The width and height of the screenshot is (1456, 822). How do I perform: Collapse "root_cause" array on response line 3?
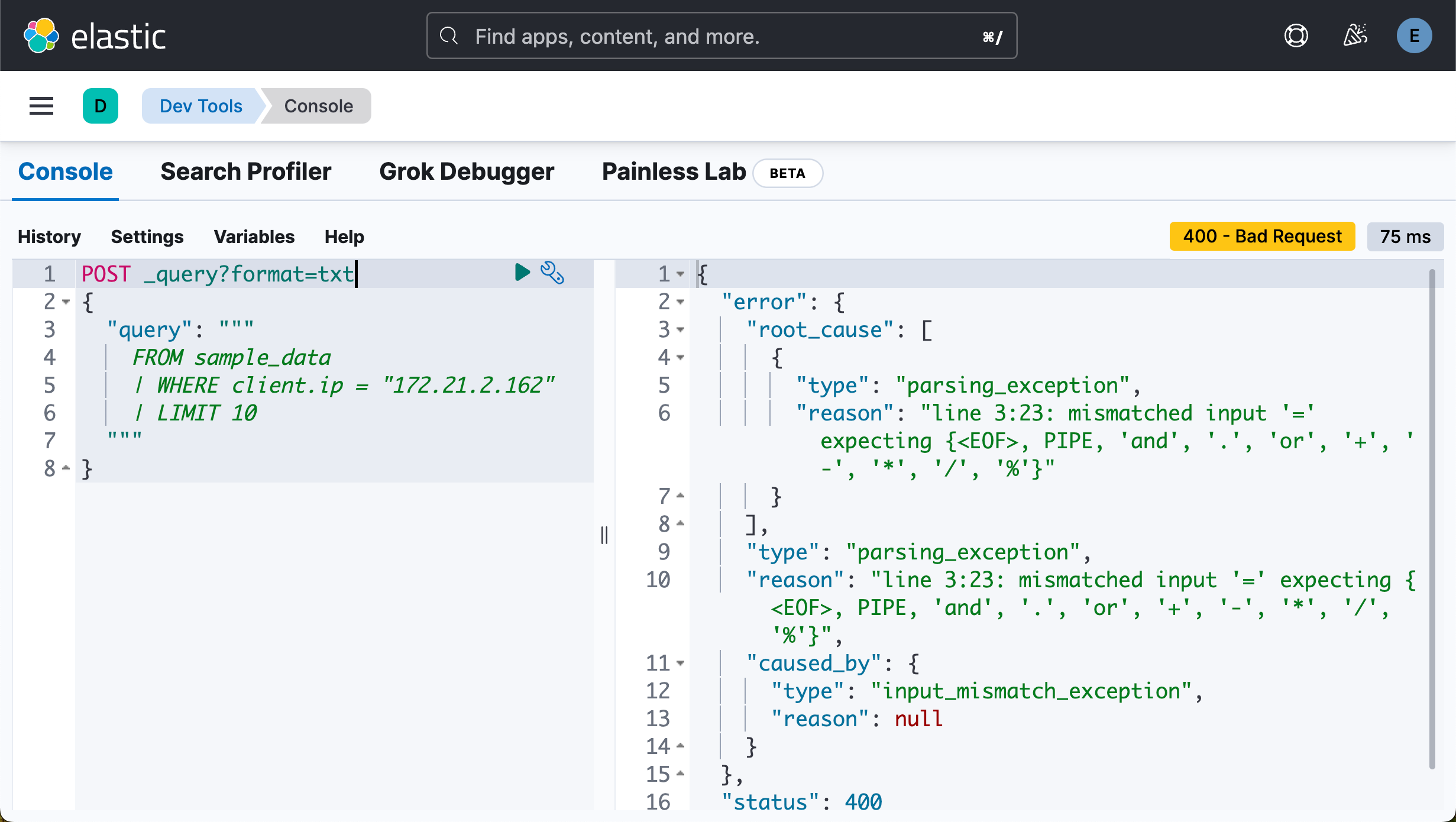681,329
